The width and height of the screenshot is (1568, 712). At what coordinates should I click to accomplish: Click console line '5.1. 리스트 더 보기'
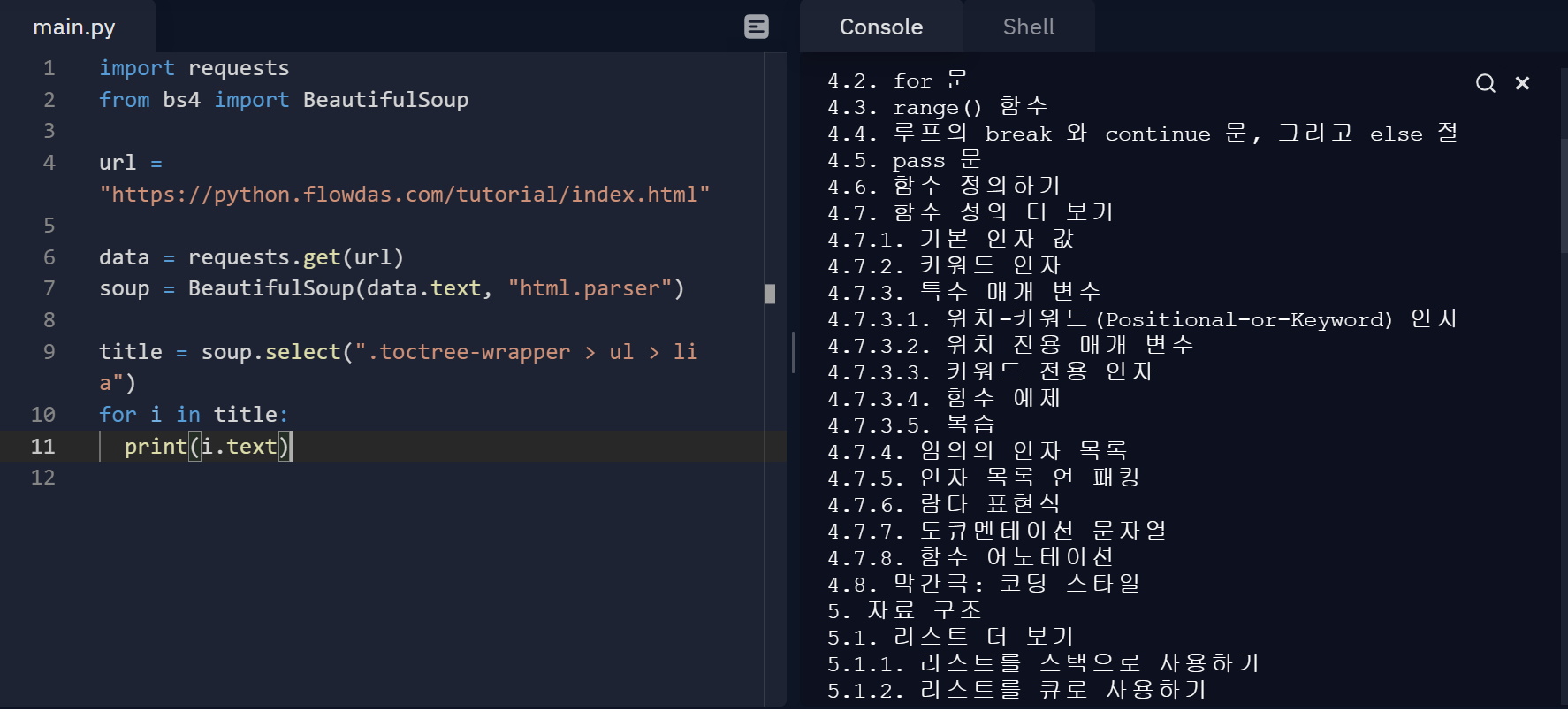pyautogui.click(x=951, y=638)
